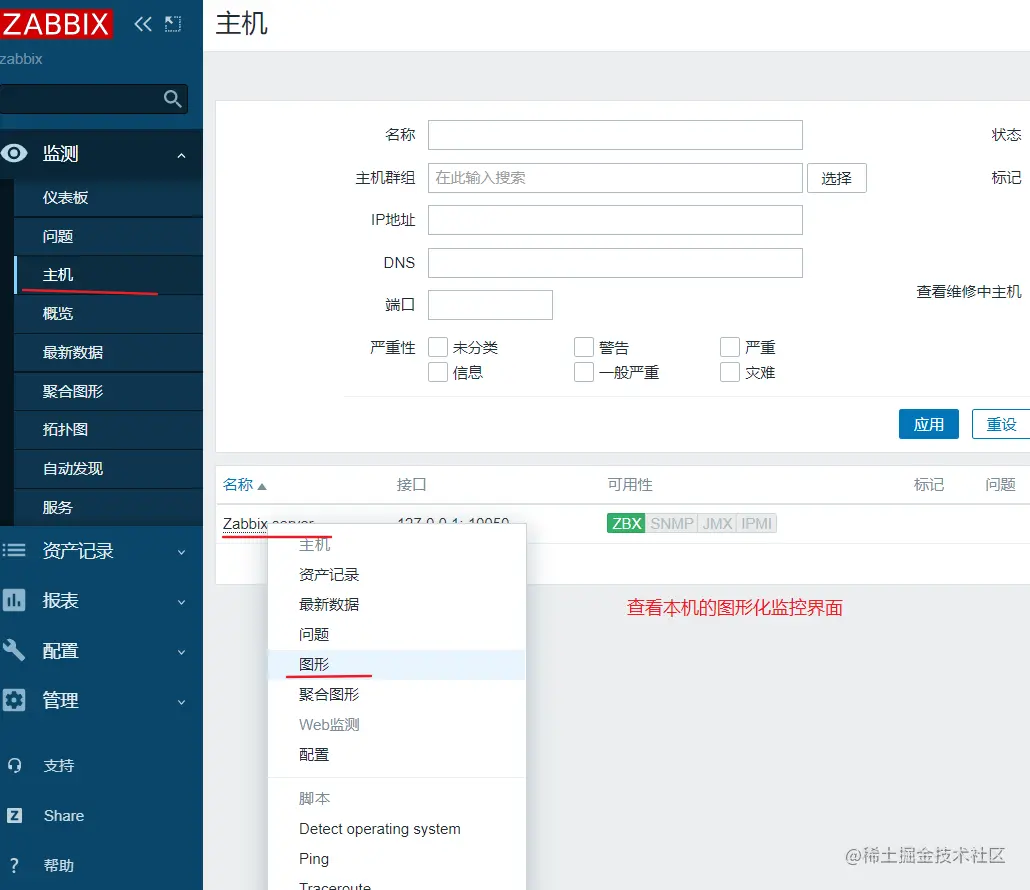Viewport: 1030px width, 890px height.
Task: Run Detect operating system script
Action: click(397, 829)
